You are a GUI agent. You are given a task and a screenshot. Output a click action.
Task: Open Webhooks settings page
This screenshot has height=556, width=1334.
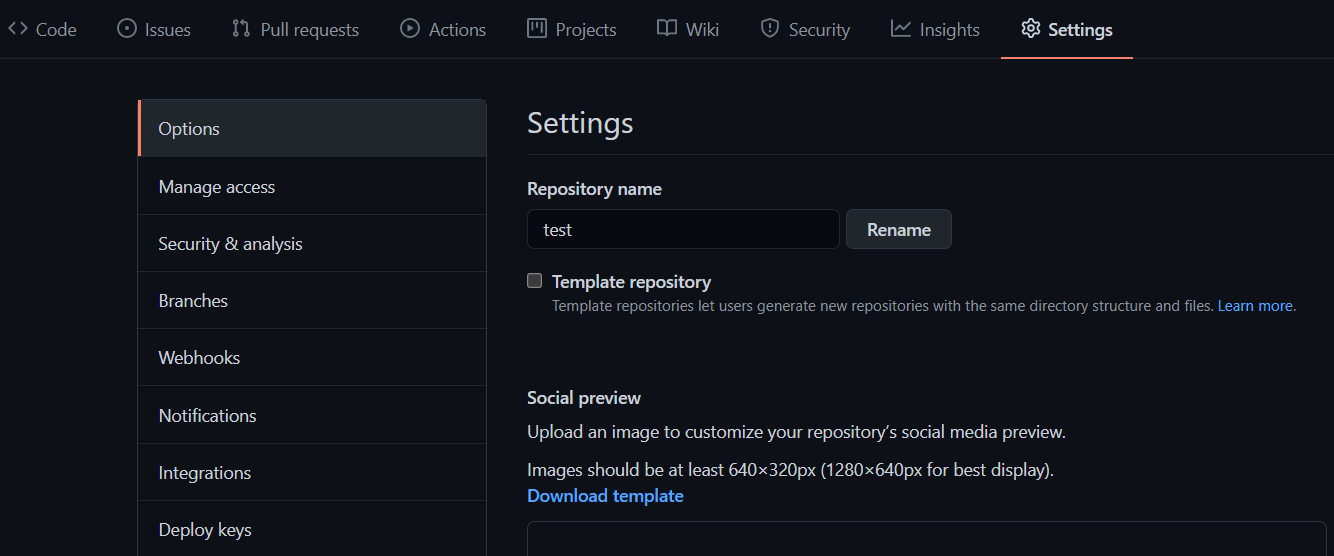(x=199, y=358)
